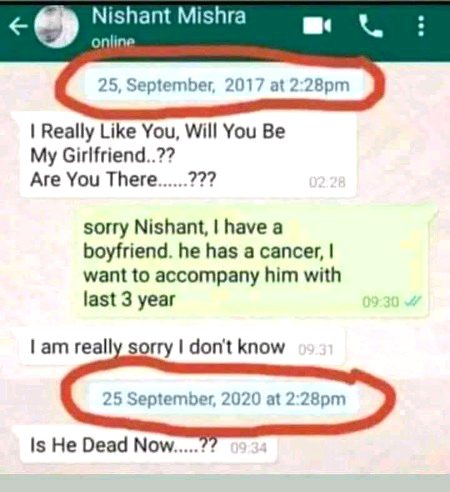Tap the 09:30 sent message timestamp
Screen dimensions: 450x492
point(381,302)
